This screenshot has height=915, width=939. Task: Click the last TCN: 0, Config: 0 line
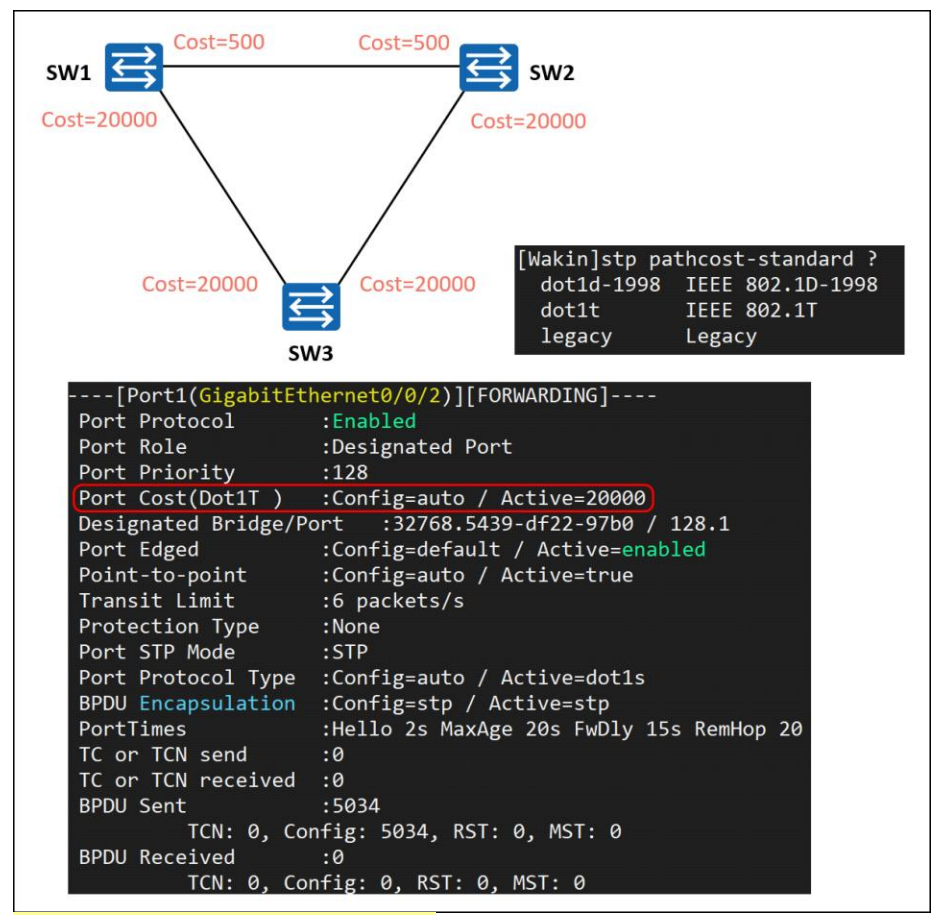point(386,883)
